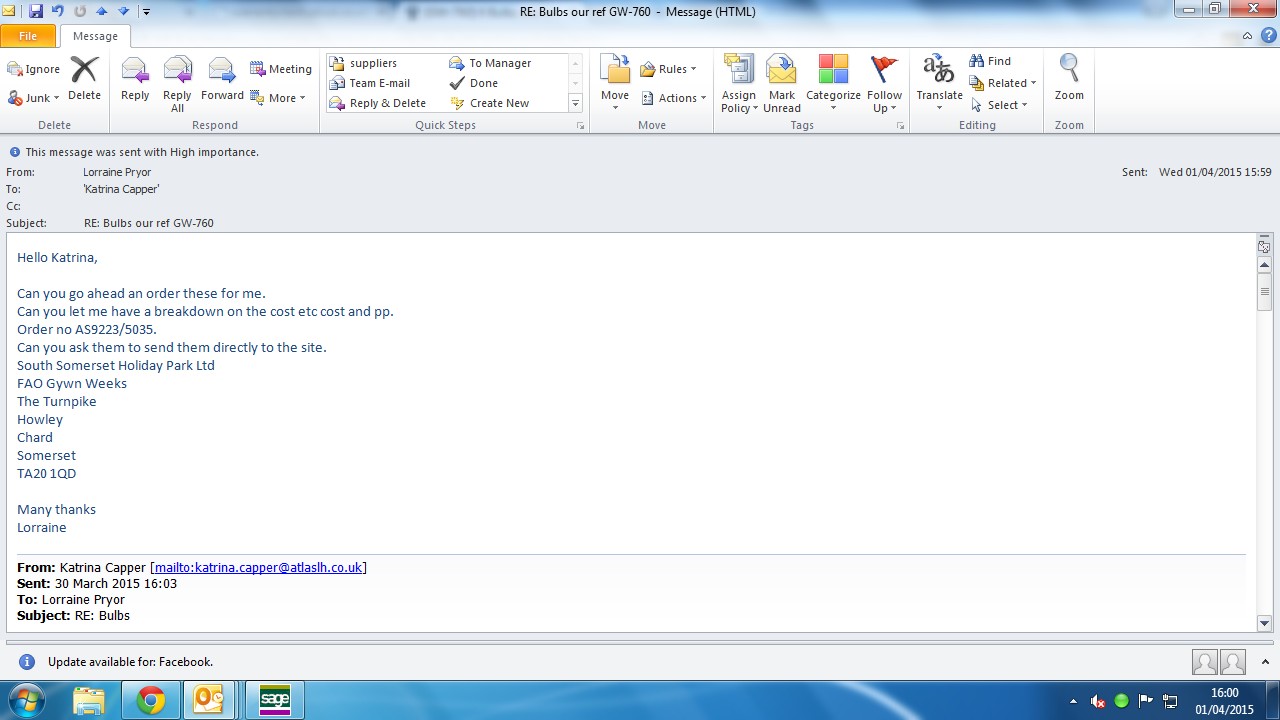Viewport: 1280px width, 720px height.
Task: Click the first contact photo in People Pane
Action: [x=1205, y=662]
